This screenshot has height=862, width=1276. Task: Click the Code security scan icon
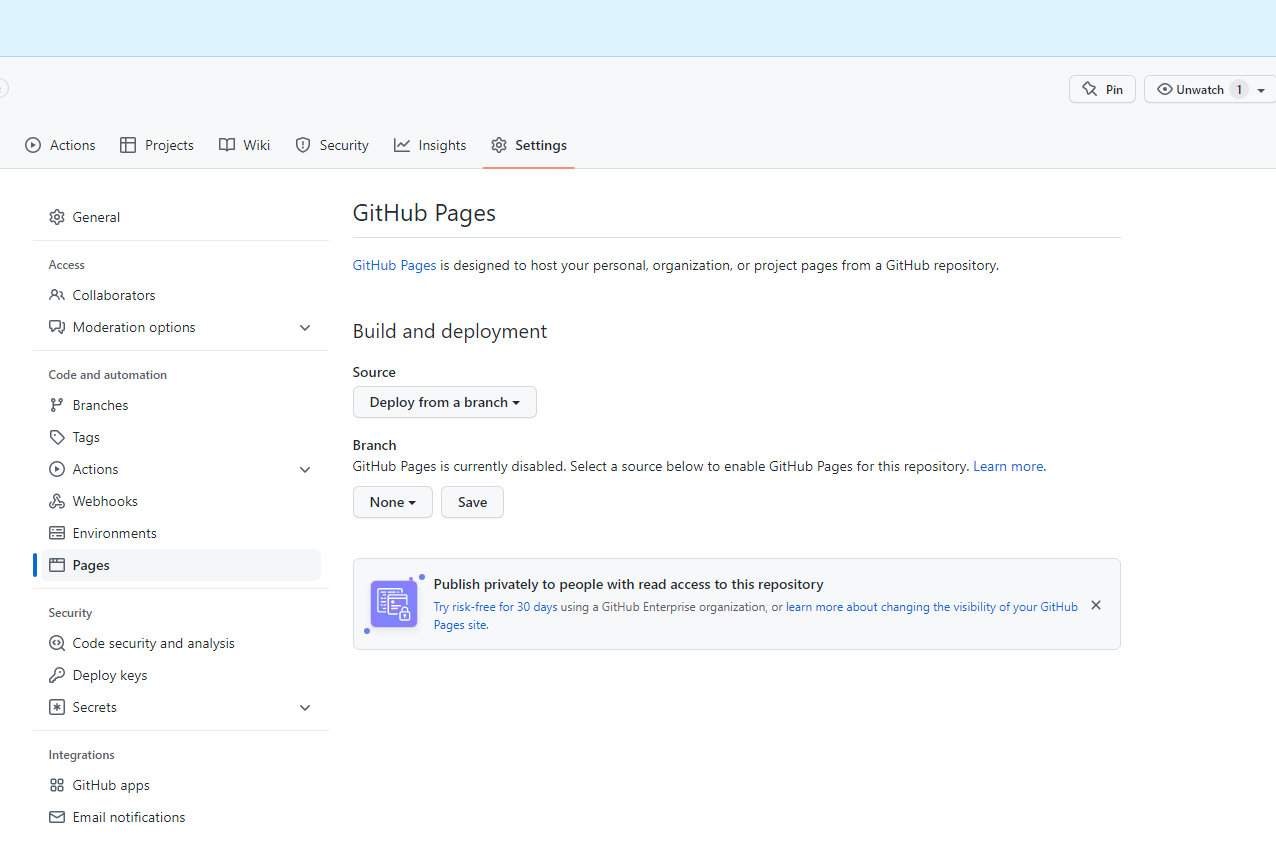coord(57,643)
